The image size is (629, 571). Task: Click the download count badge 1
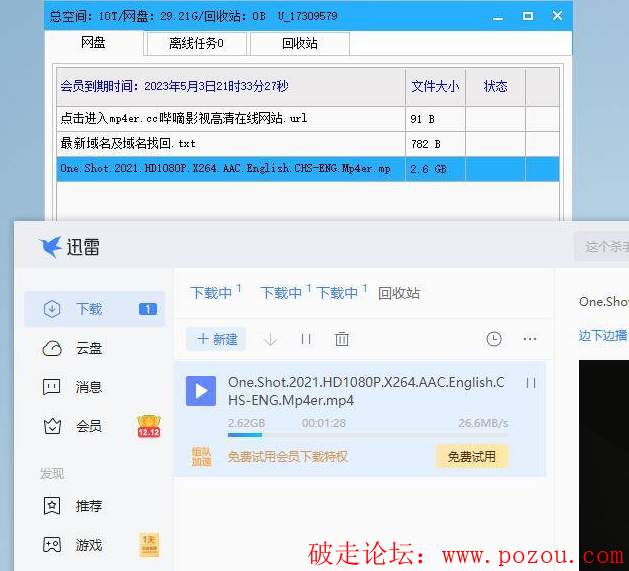click(x=148, y=309)
